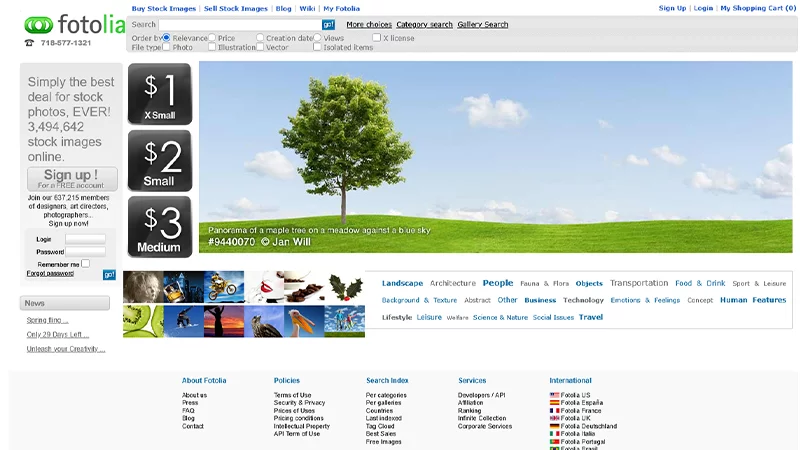The width and height of the screenshot is (800, 450).
Task: Select the $1 X Small price badge
Action: click(x=159, y=95)
